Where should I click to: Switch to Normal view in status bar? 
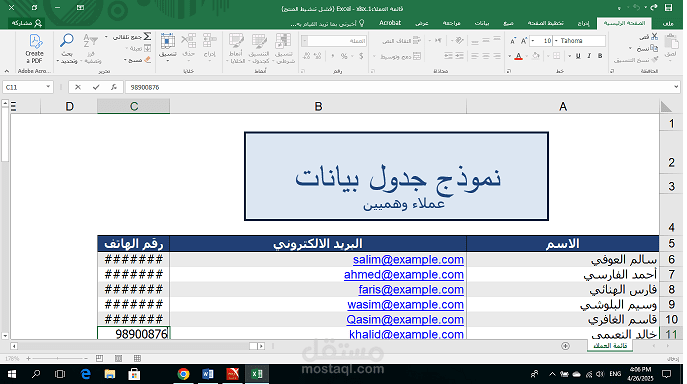click(x=137, y=359)
